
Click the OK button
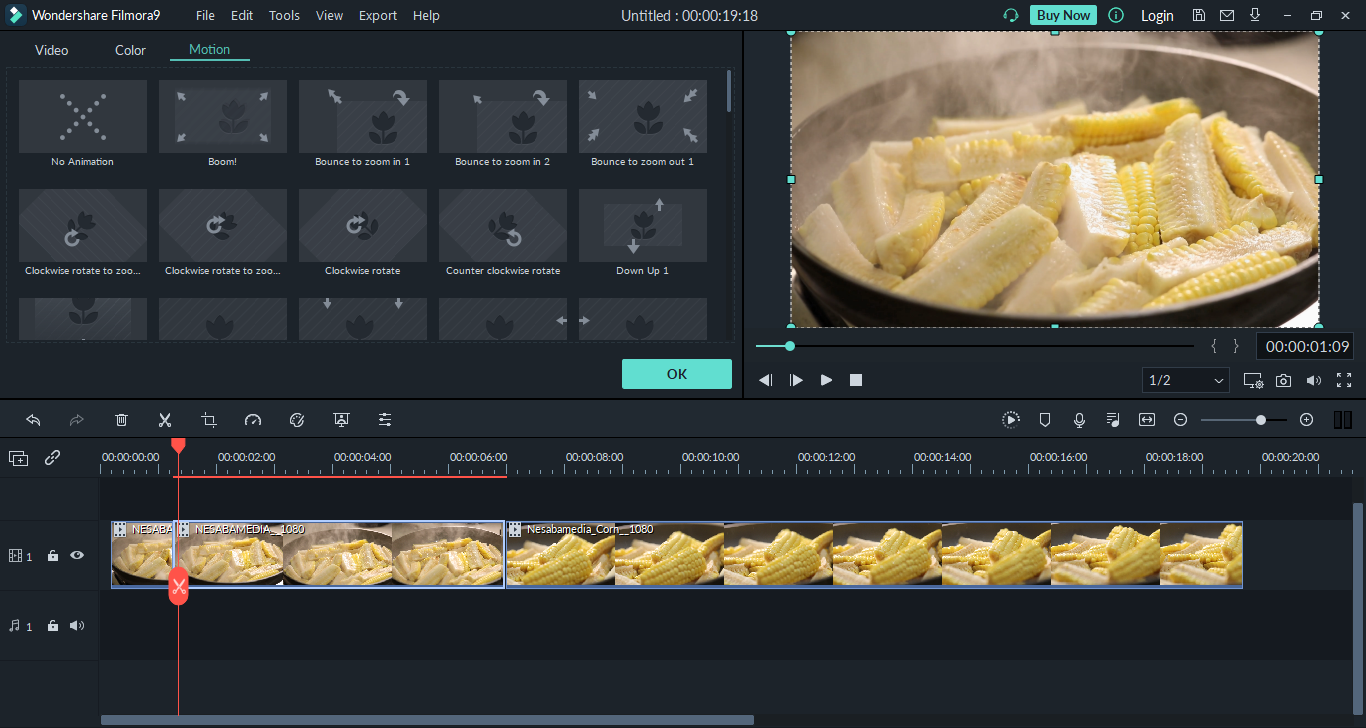677,374
